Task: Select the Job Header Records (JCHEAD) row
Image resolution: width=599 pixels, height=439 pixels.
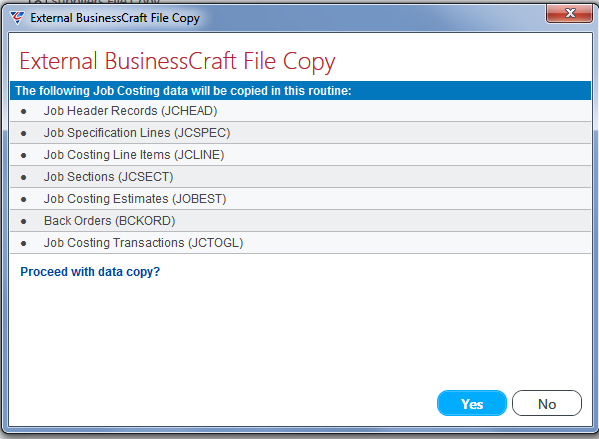Action: point(300,111)
